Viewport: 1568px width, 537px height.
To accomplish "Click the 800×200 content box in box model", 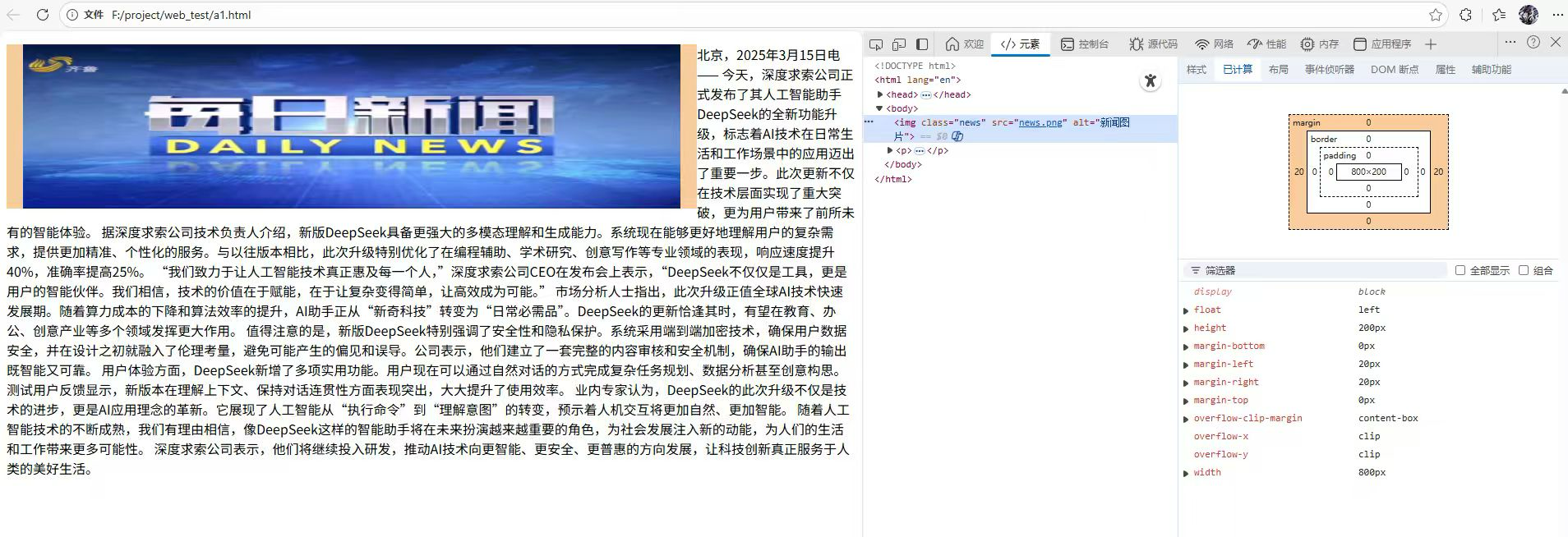I will click(1368, 172).
